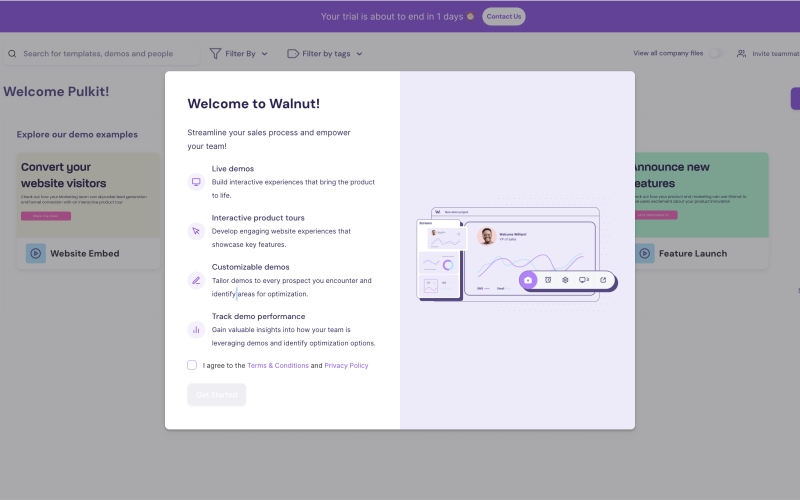Click the settings gear icon in illustration toolbar
The width and height of the screenshot is (800, 500).
tap(565, 280)
